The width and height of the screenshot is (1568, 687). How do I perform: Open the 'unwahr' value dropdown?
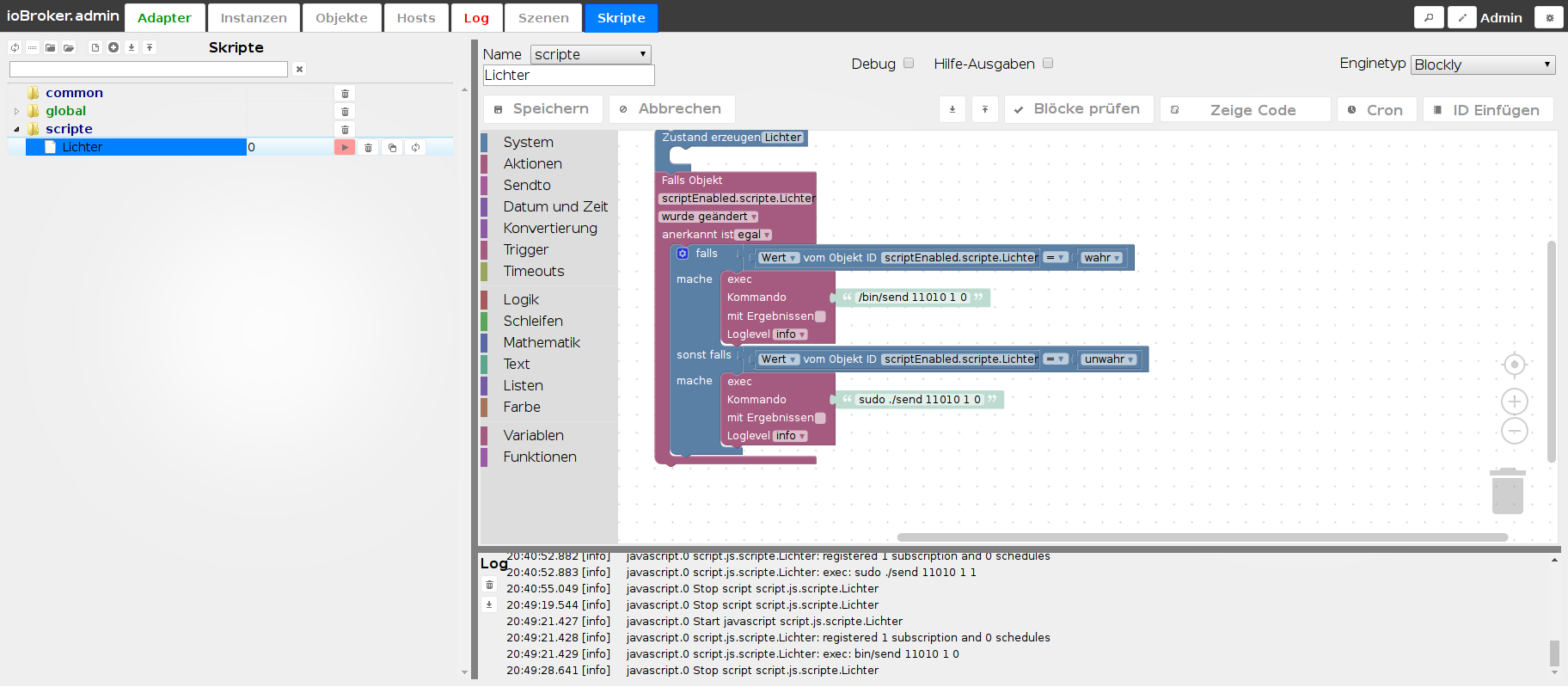tap(1110, 359)
